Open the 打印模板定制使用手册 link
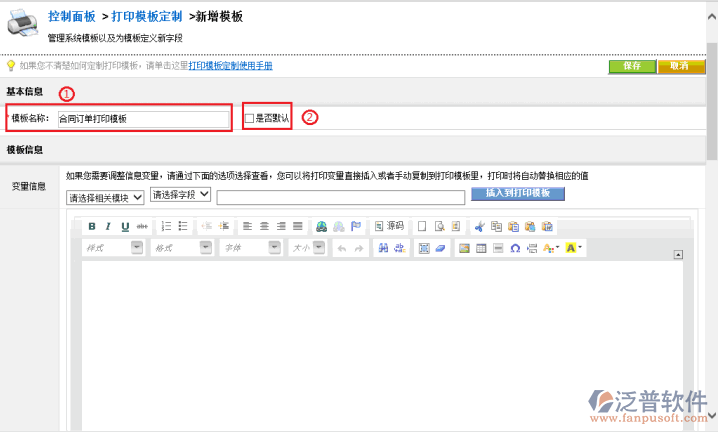 pyautogui.click(x=230, y=66)
